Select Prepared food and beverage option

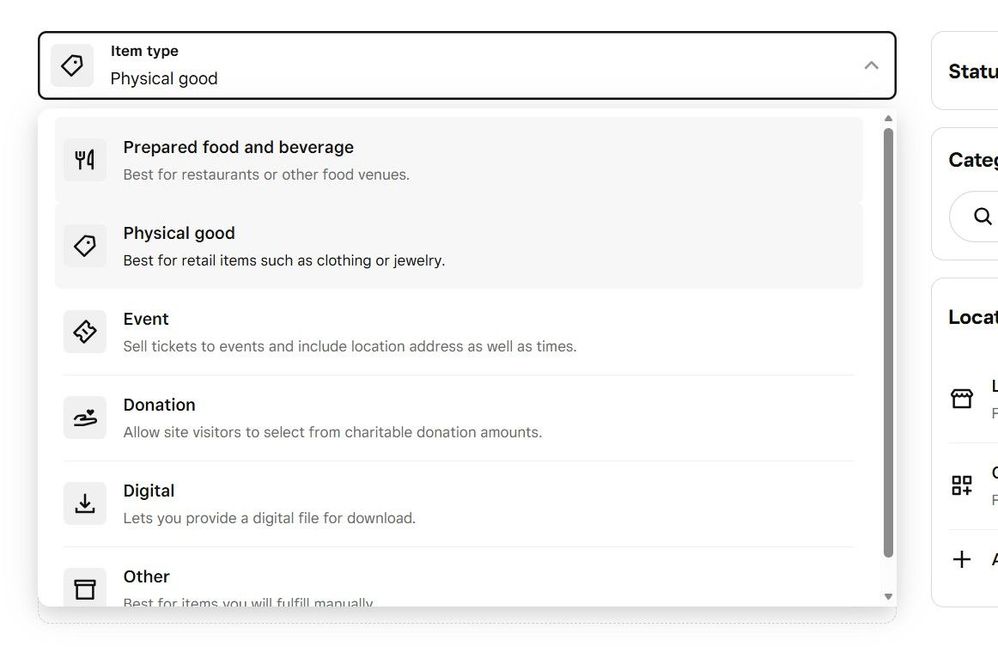click(458, 160)
